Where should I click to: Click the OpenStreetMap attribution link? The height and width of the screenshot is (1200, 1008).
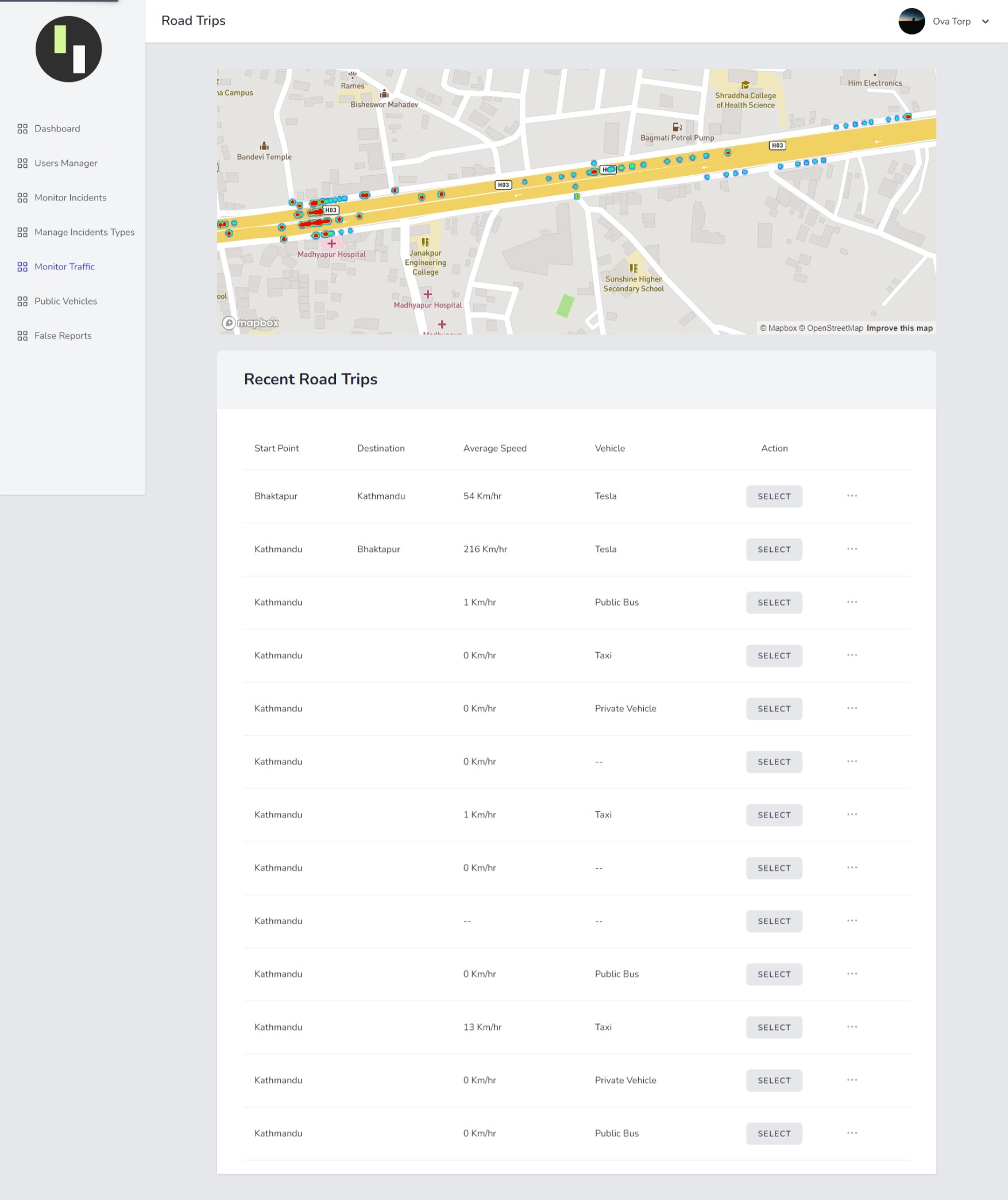pos(831,328)
